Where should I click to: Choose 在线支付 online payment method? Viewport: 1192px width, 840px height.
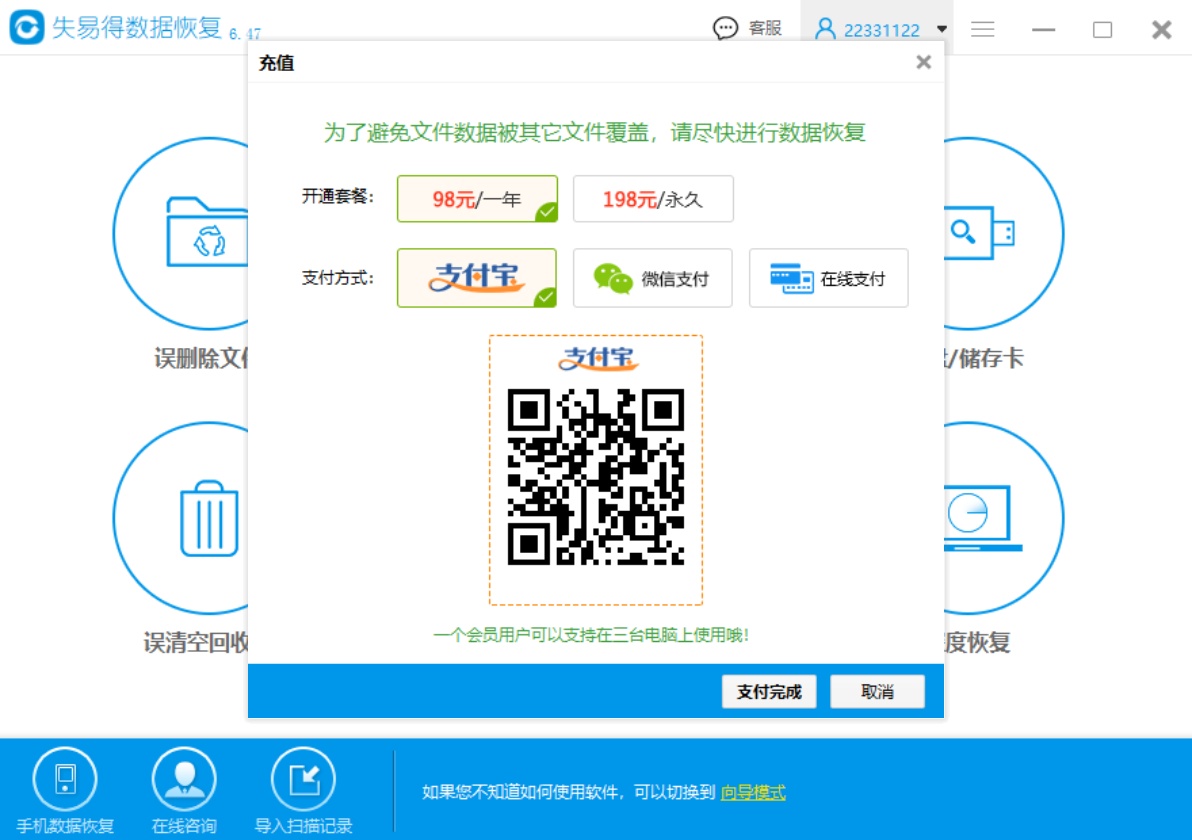[x=829, y=277]
